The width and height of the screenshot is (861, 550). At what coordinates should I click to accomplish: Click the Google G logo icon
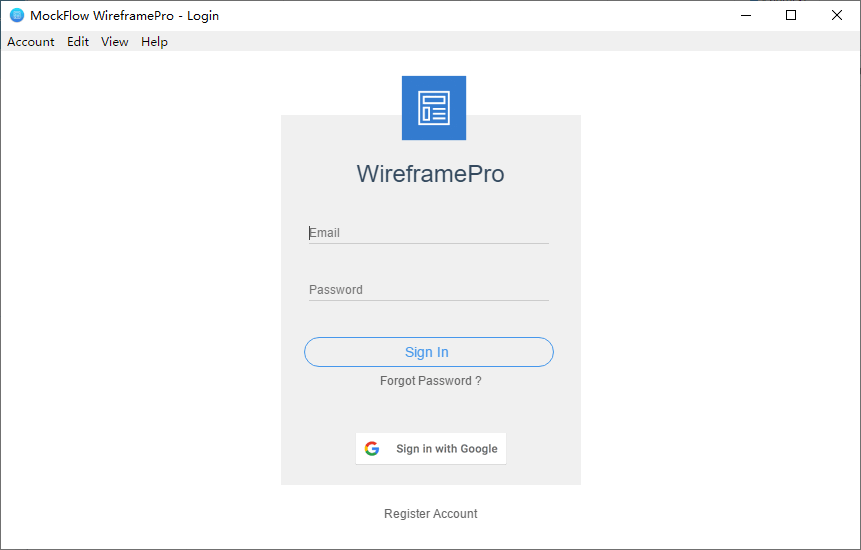click(372, 449)
